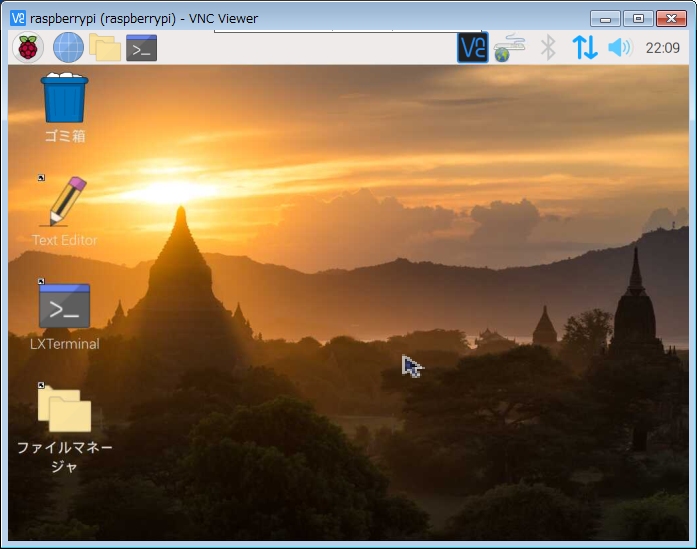
Task: Launch the web browser globe icon
Action: (x=68, y=47)
